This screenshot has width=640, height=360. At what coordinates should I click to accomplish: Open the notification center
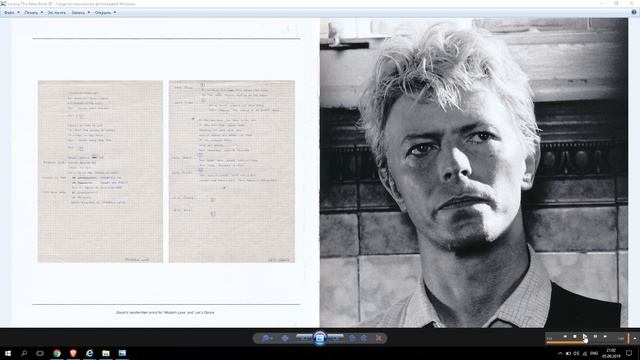coord(629,353)
